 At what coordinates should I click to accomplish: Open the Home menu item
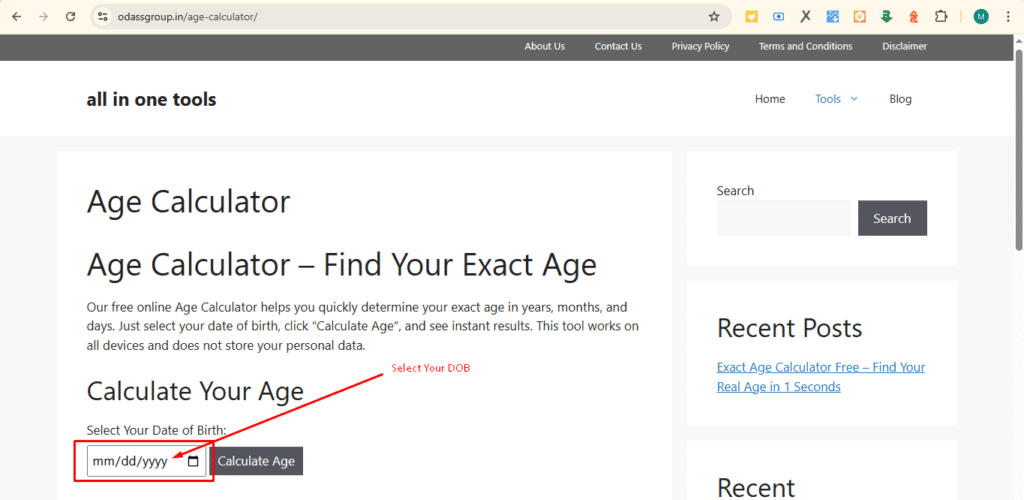point(770,99)
